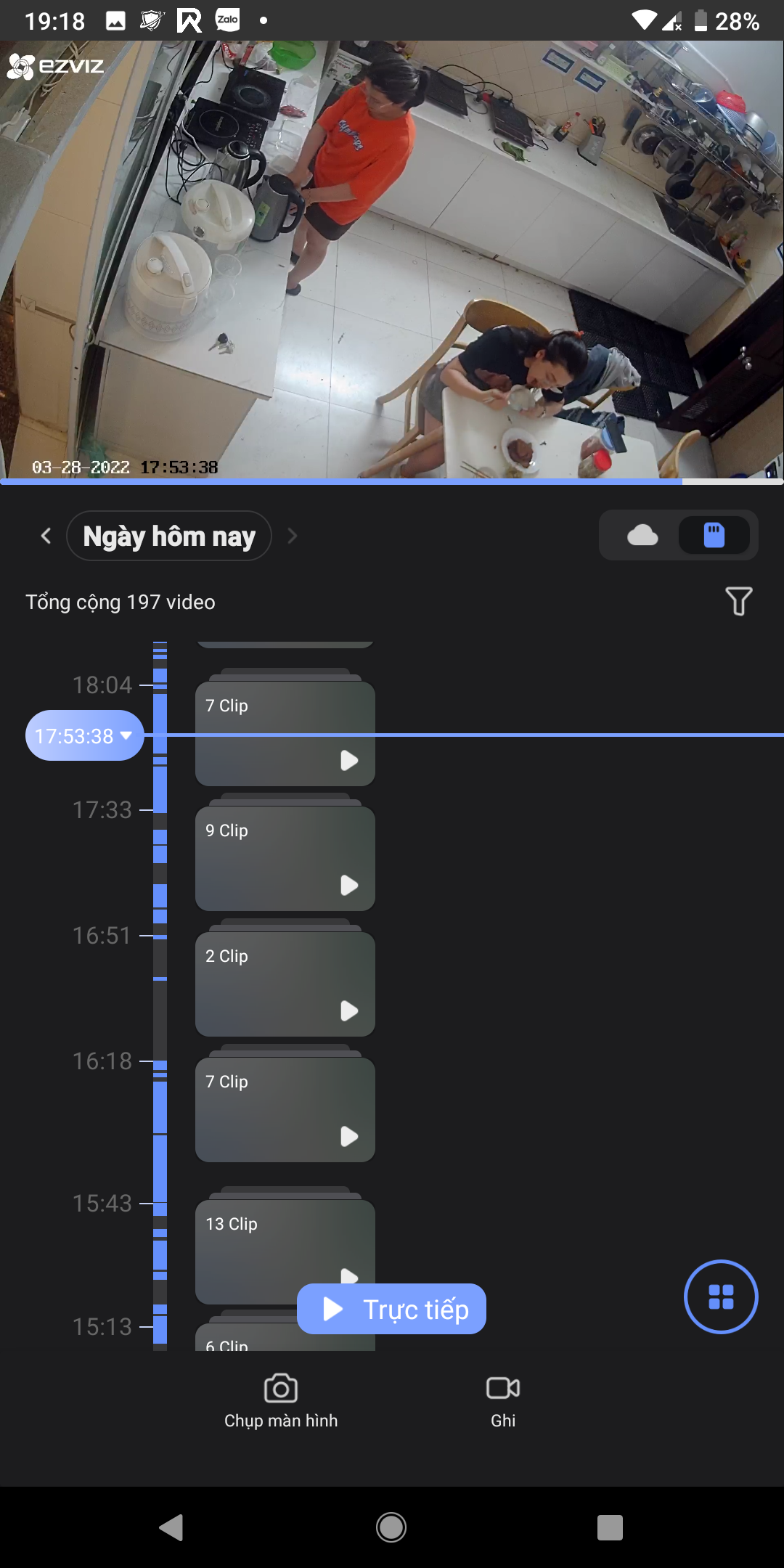Viewport: 784px width, 1568px height.
Task: Open the four-square grid menu button
Action: (x=721, y=1297)
